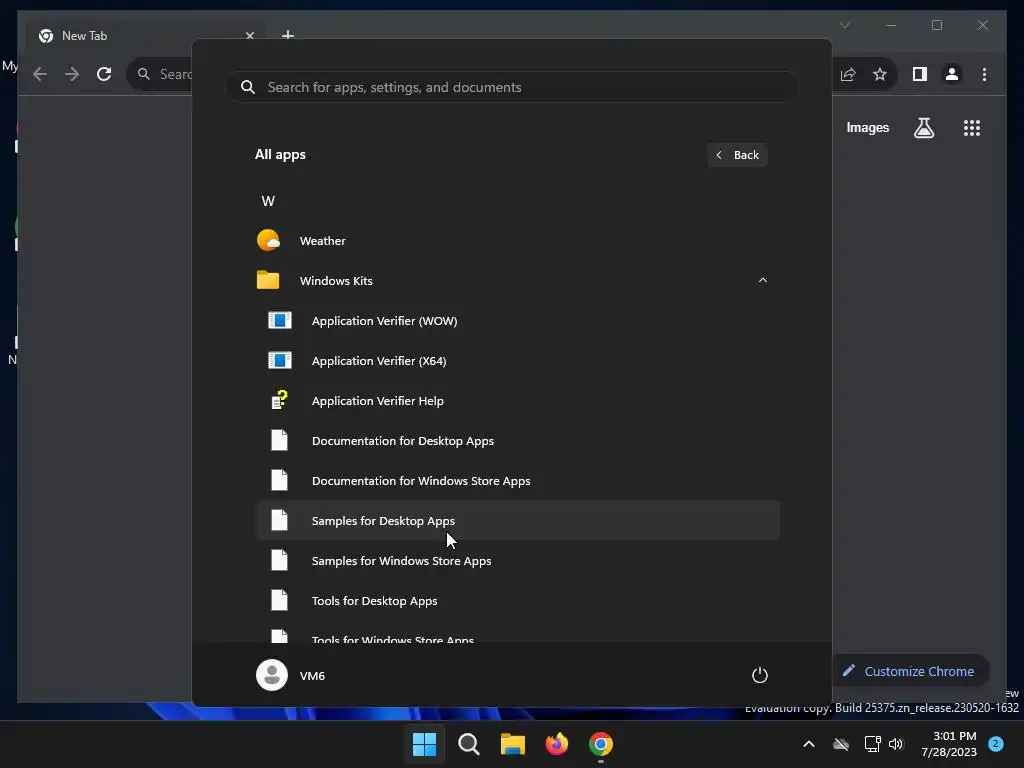
Task: Open Chrome three-dot menu
Action: click(x=984, y=74)
